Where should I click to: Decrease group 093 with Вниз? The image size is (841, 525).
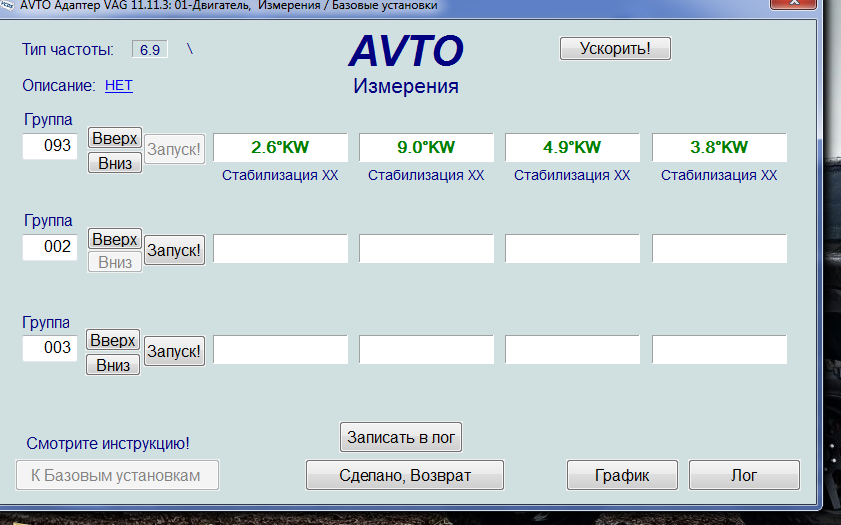[115, 163]
